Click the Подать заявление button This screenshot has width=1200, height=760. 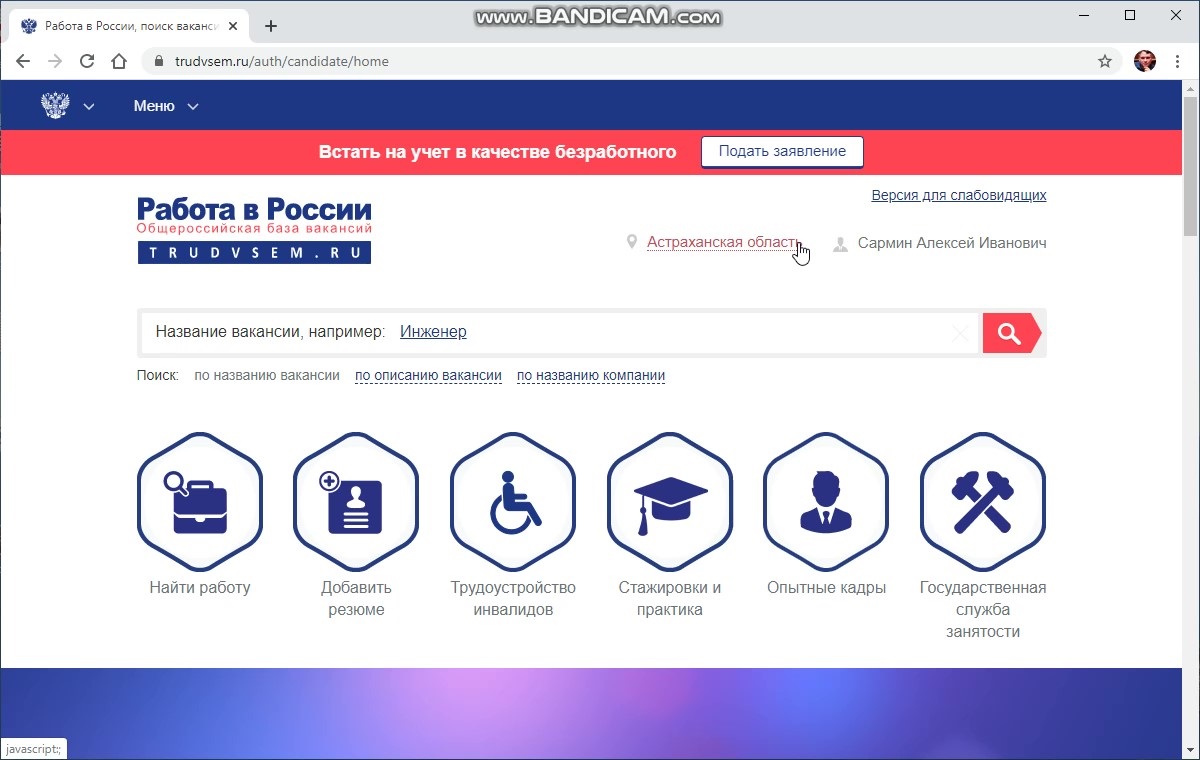(782, 152)
